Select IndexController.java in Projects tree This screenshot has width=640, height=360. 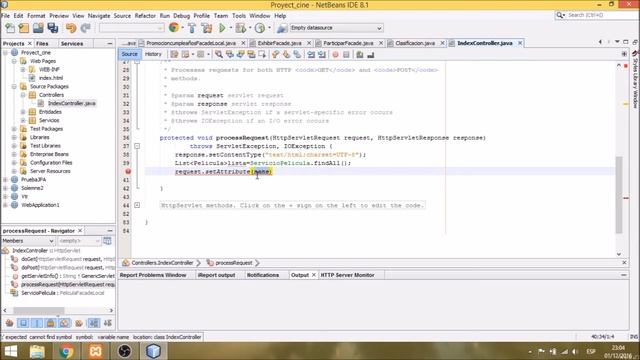[71, 103]
